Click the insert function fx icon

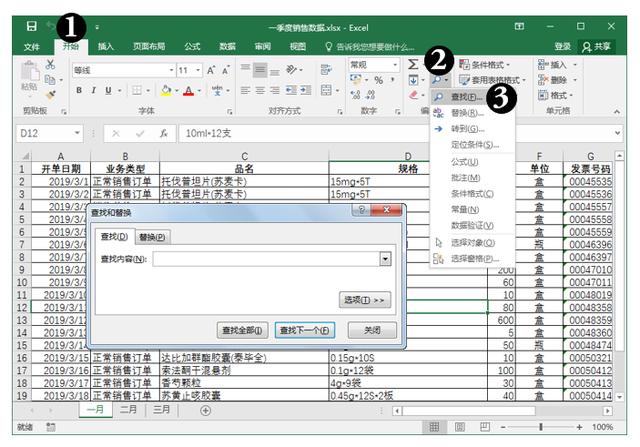(x=164, y=133)
